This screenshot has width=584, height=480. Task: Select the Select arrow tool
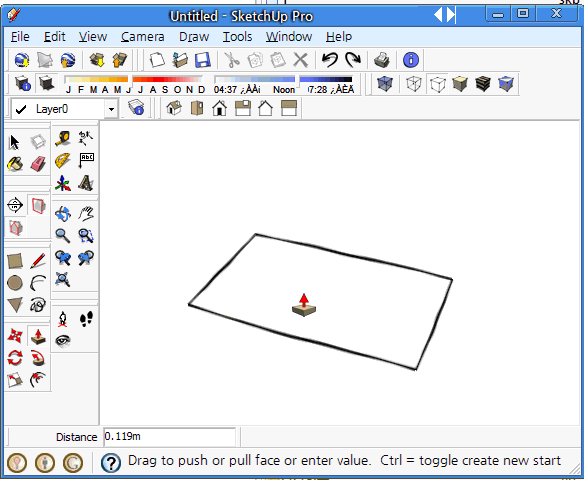[x=15, y=142]
